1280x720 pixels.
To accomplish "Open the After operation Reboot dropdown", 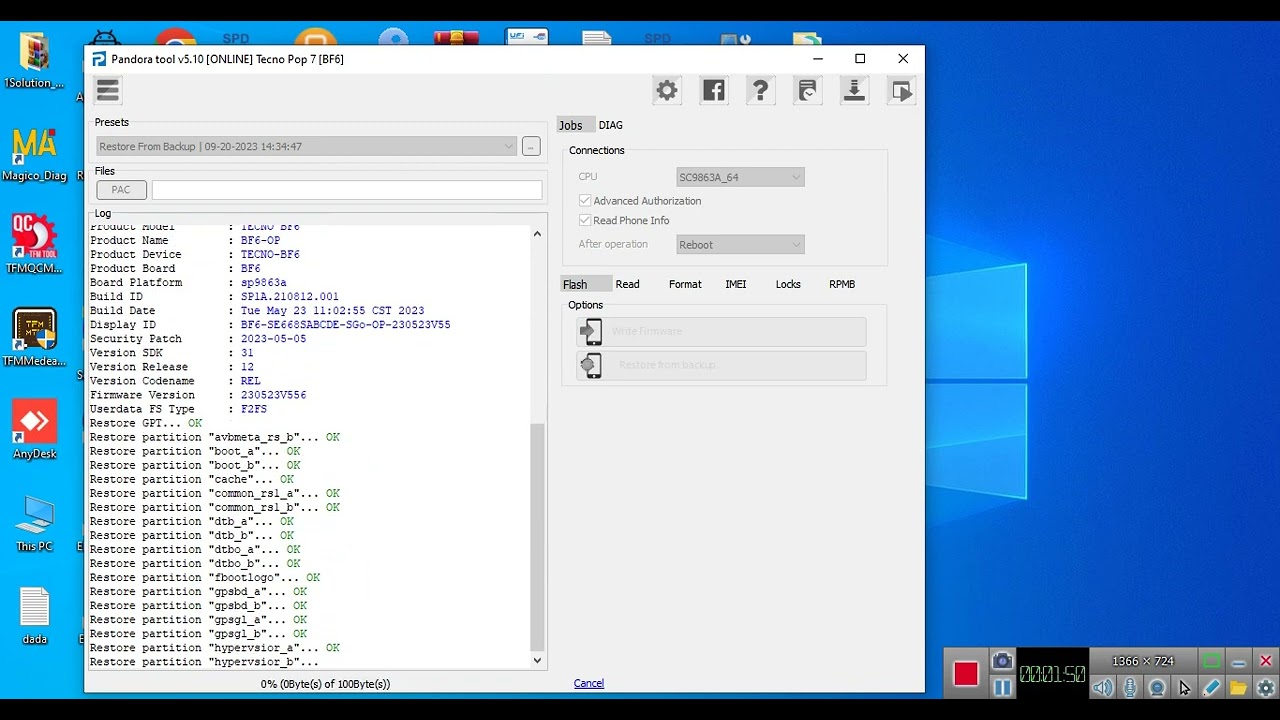I will tap(740, 244).
